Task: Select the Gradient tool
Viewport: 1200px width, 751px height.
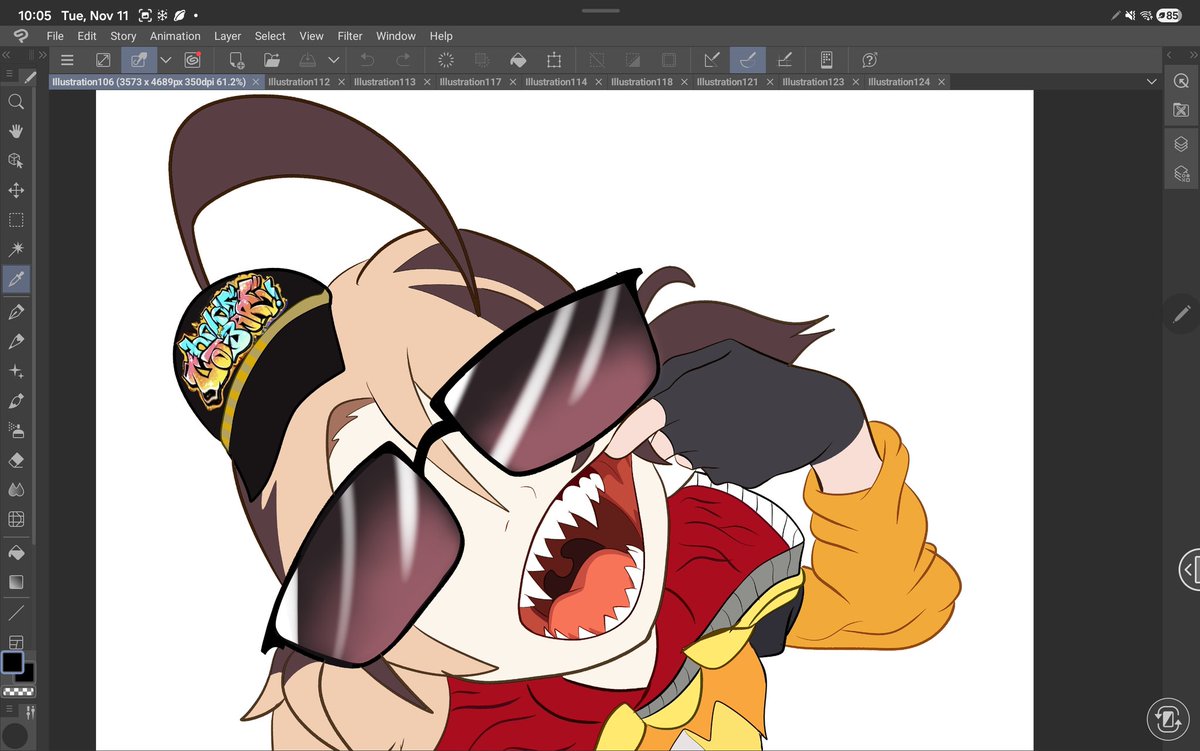Action: pos(16,582)
